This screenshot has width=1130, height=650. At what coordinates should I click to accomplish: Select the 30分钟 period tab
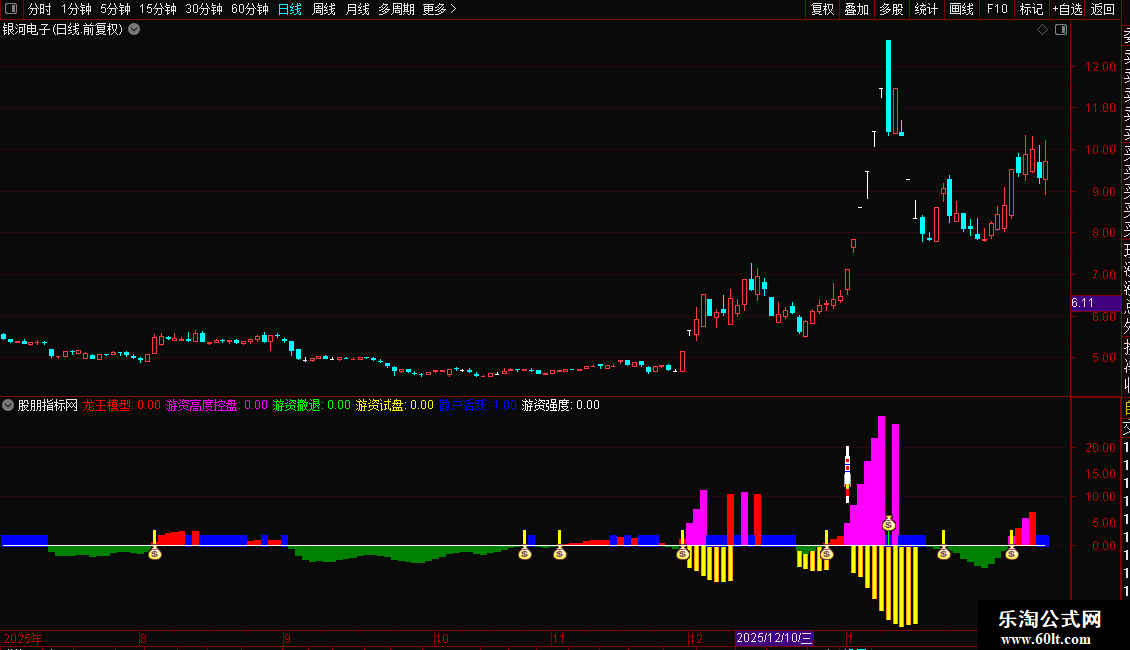[203, 9]
